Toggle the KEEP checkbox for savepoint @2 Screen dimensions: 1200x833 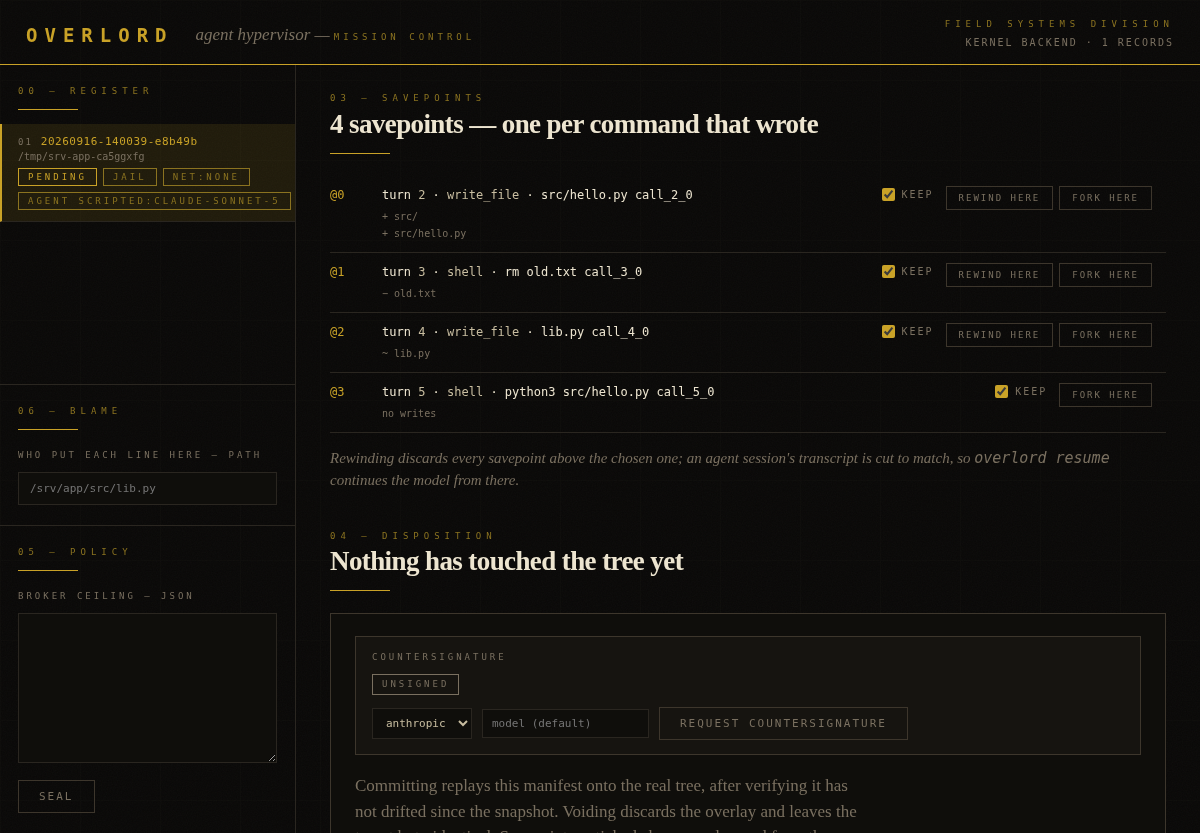(x=888, y=332)
